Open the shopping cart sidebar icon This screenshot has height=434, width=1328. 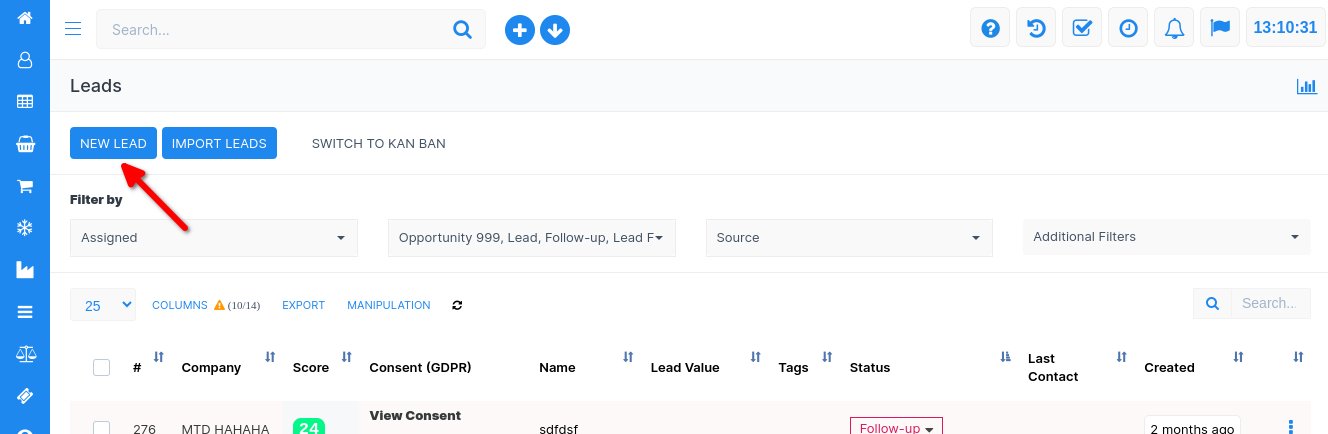tap(25, 186)
